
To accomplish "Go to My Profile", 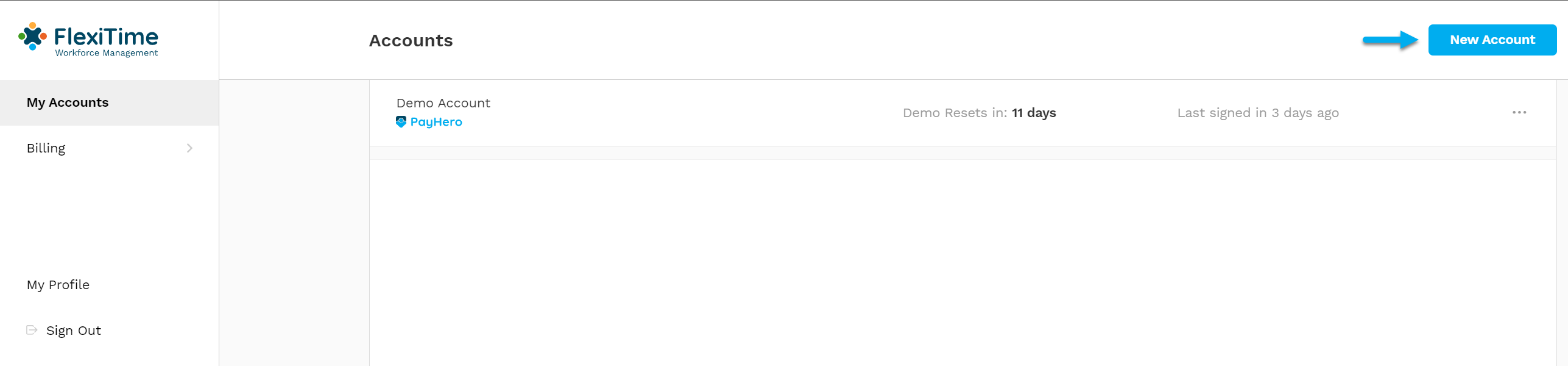I will 58,285.
